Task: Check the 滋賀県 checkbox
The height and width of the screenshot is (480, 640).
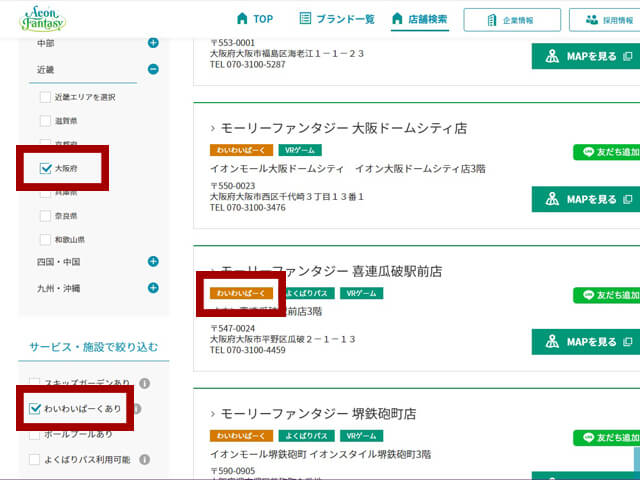Action: (45, 121)
